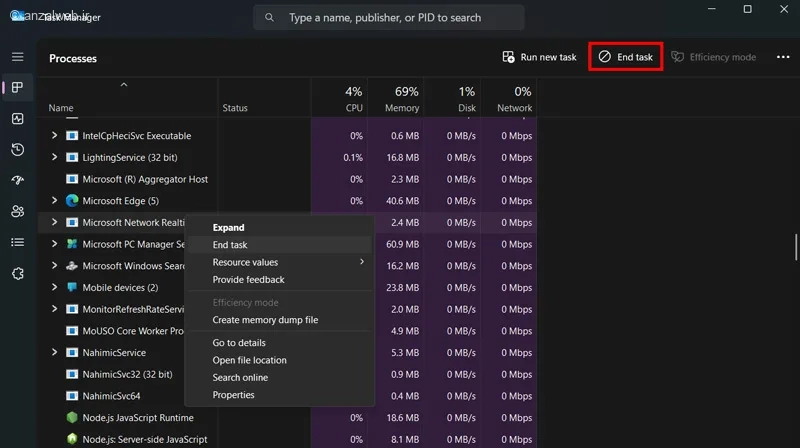This screenshot has width=800, height=448.
Task: Open the three-dot more options menu
Action: point(783,57)
